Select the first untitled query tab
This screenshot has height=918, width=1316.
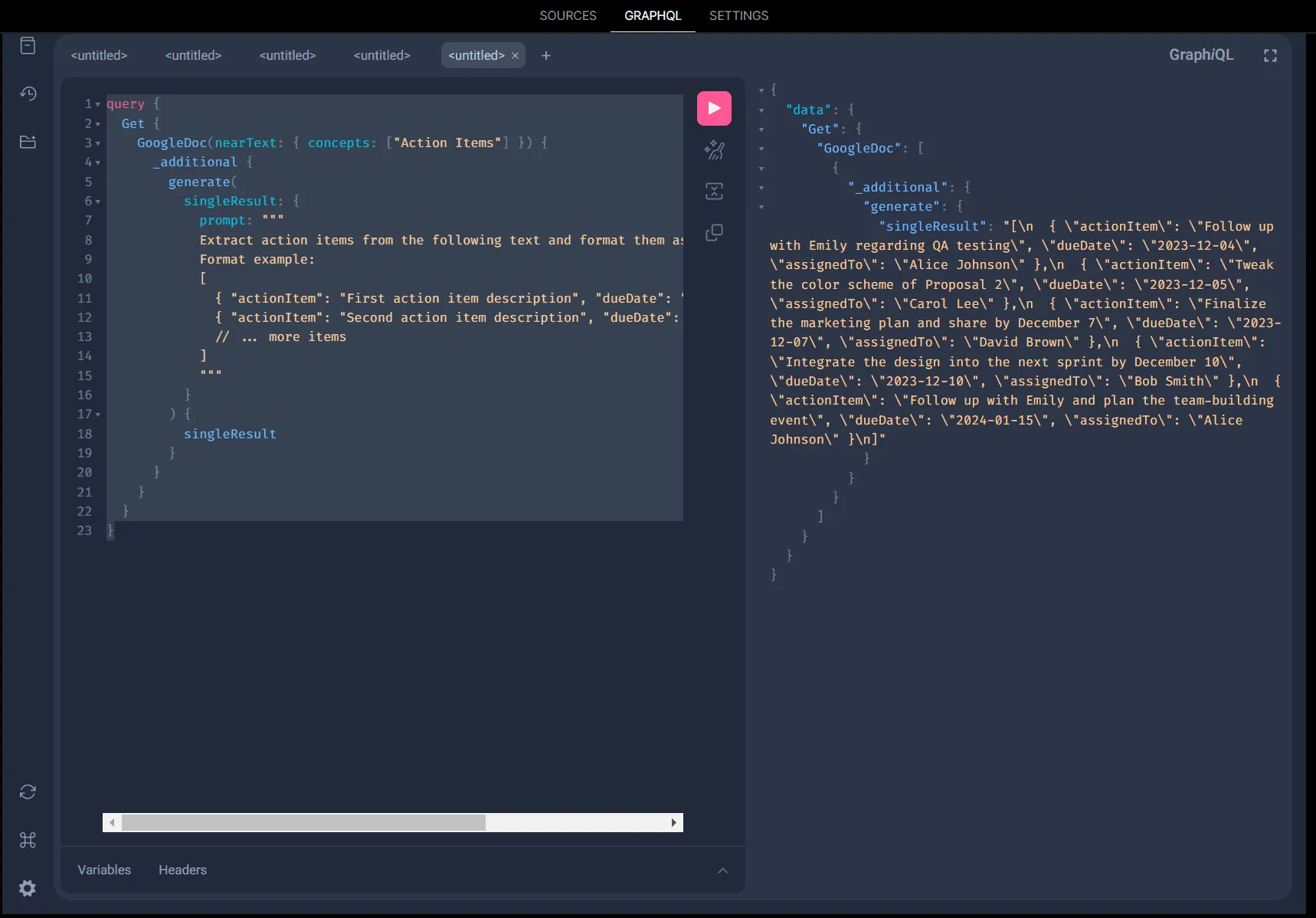pyautogui.click(x=99, y=55)
